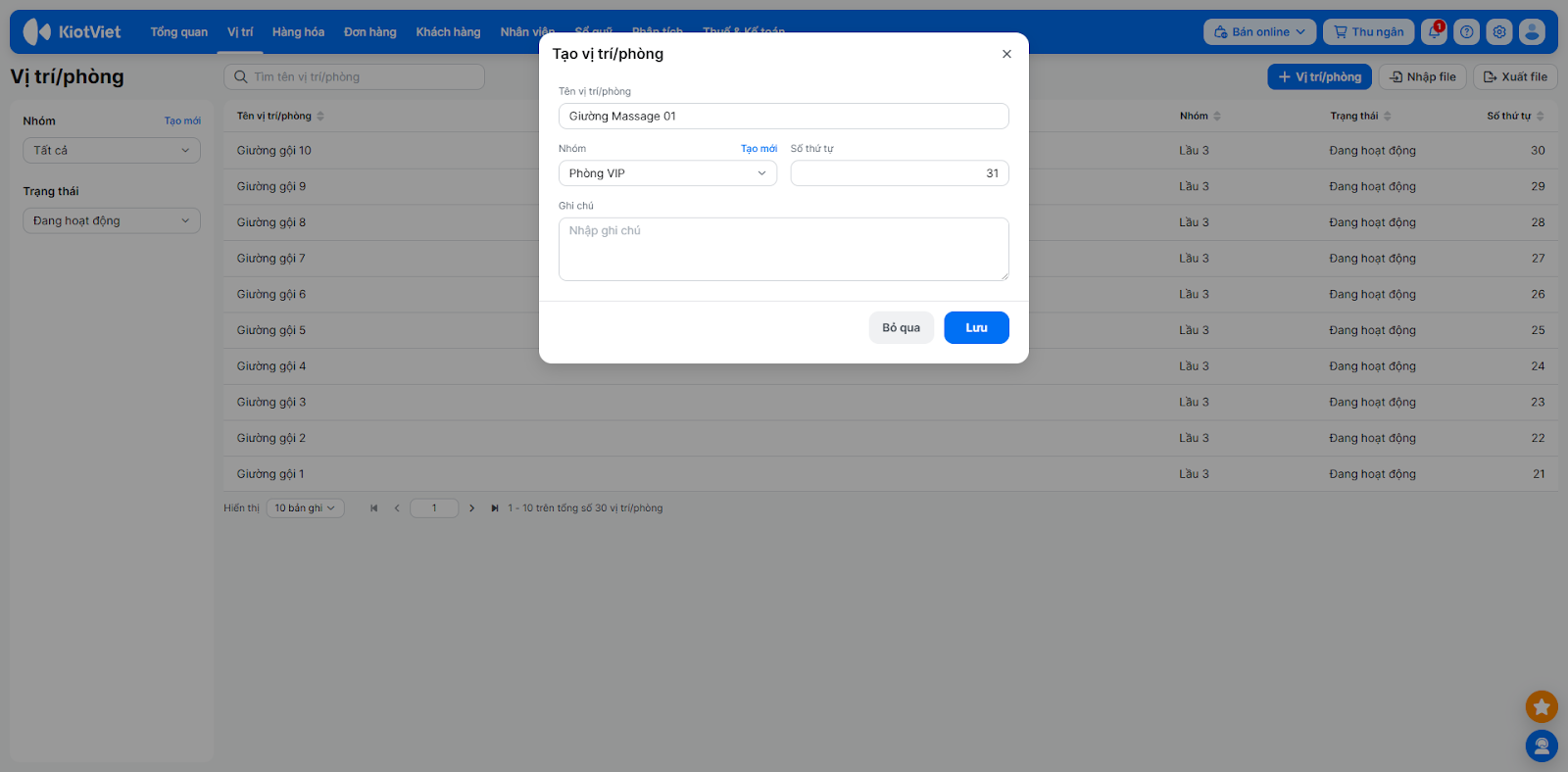
Task: Open the Phòng VIP group dropdown
Action: (x=667, y=173)
